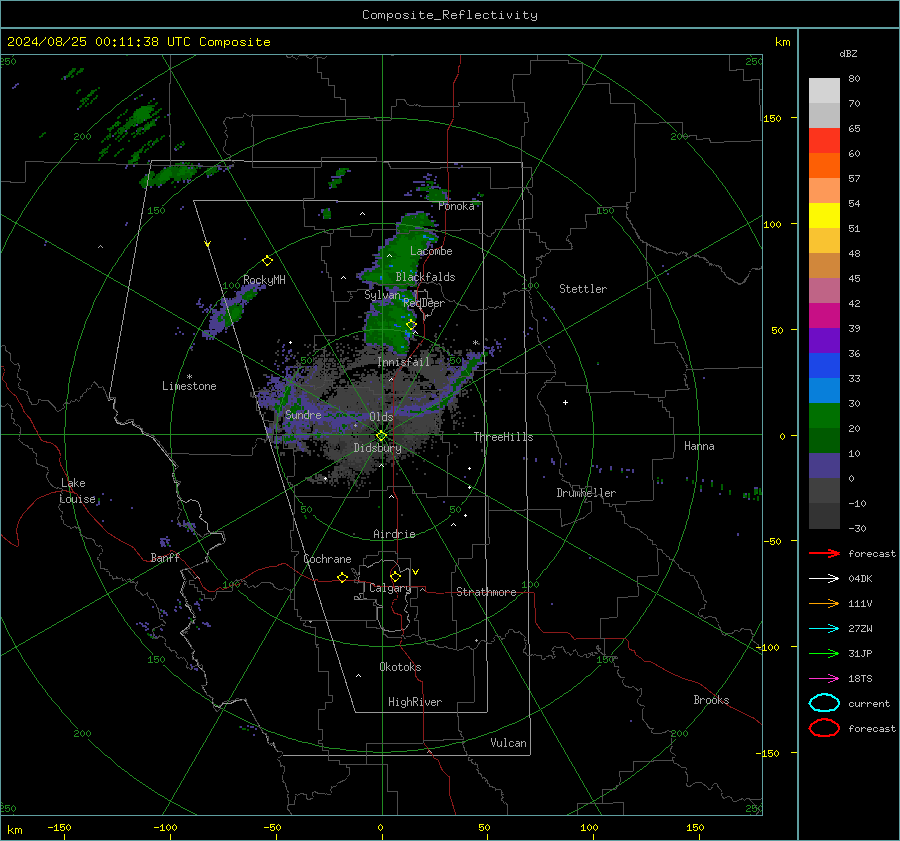Viewport: 900px width, 841px height.
Task: Click the Didsbury city label
Action: (x=377, y=448)
